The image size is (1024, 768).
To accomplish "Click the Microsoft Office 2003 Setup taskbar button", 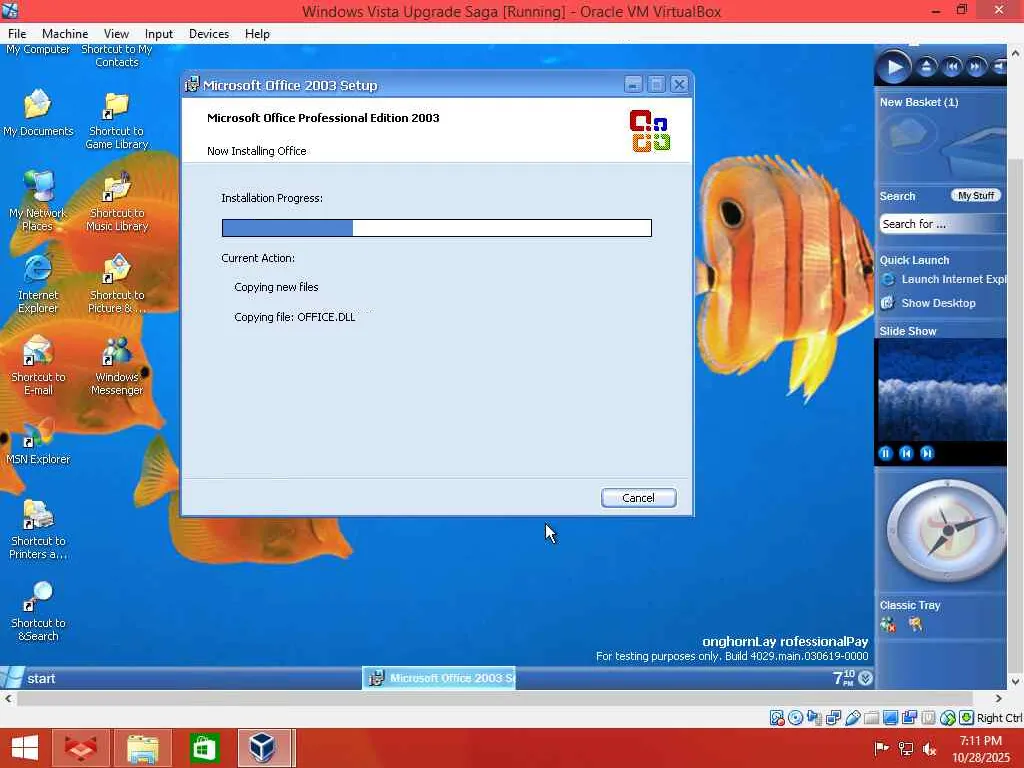I will coord(439,678).
